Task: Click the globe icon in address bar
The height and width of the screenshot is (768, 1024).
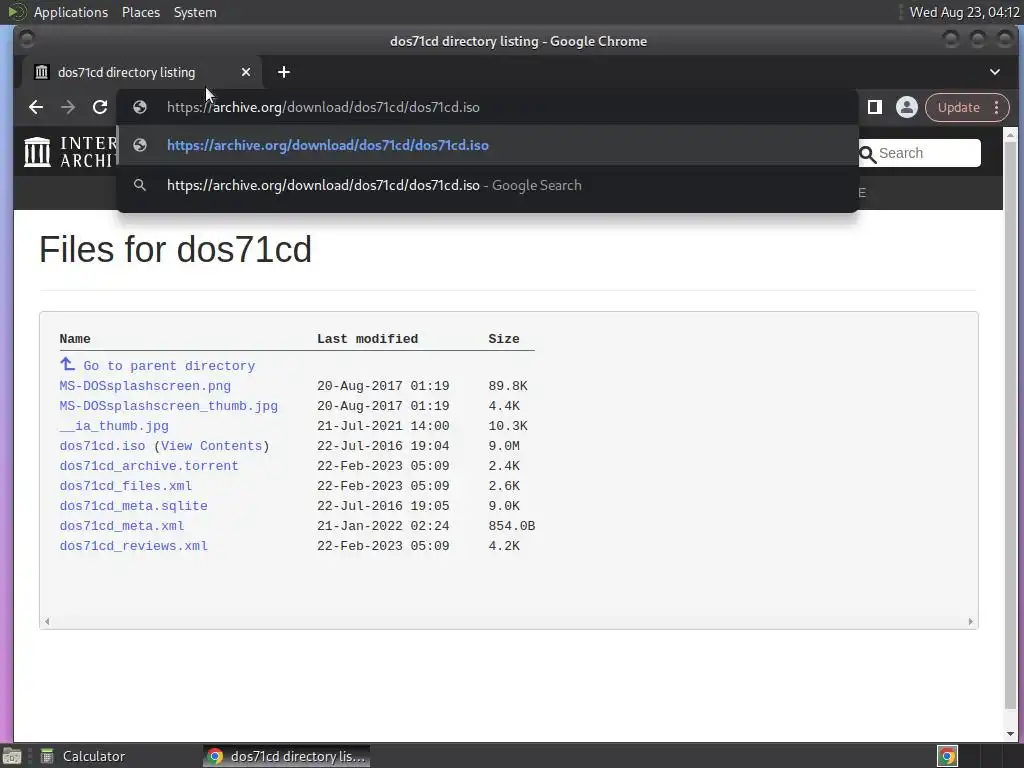Action: (x=140, y=107)
